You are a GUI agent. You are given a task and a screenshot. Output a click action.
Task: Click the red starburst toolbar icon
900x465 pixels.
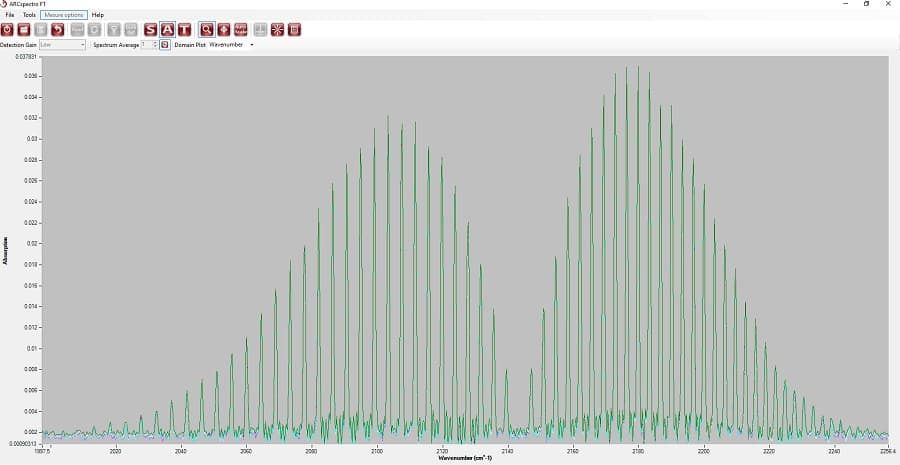pyautogui.click(x=277, y=30)
